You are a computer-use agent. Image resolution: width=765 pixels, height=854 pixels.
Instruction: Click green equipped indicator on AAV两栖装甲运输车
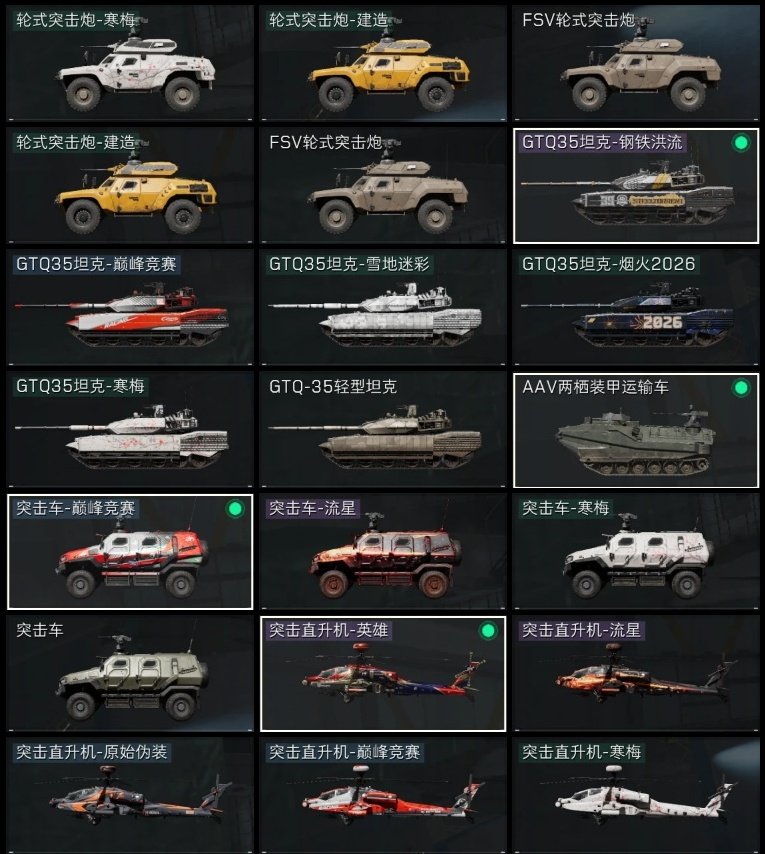[x=740, y=388]
